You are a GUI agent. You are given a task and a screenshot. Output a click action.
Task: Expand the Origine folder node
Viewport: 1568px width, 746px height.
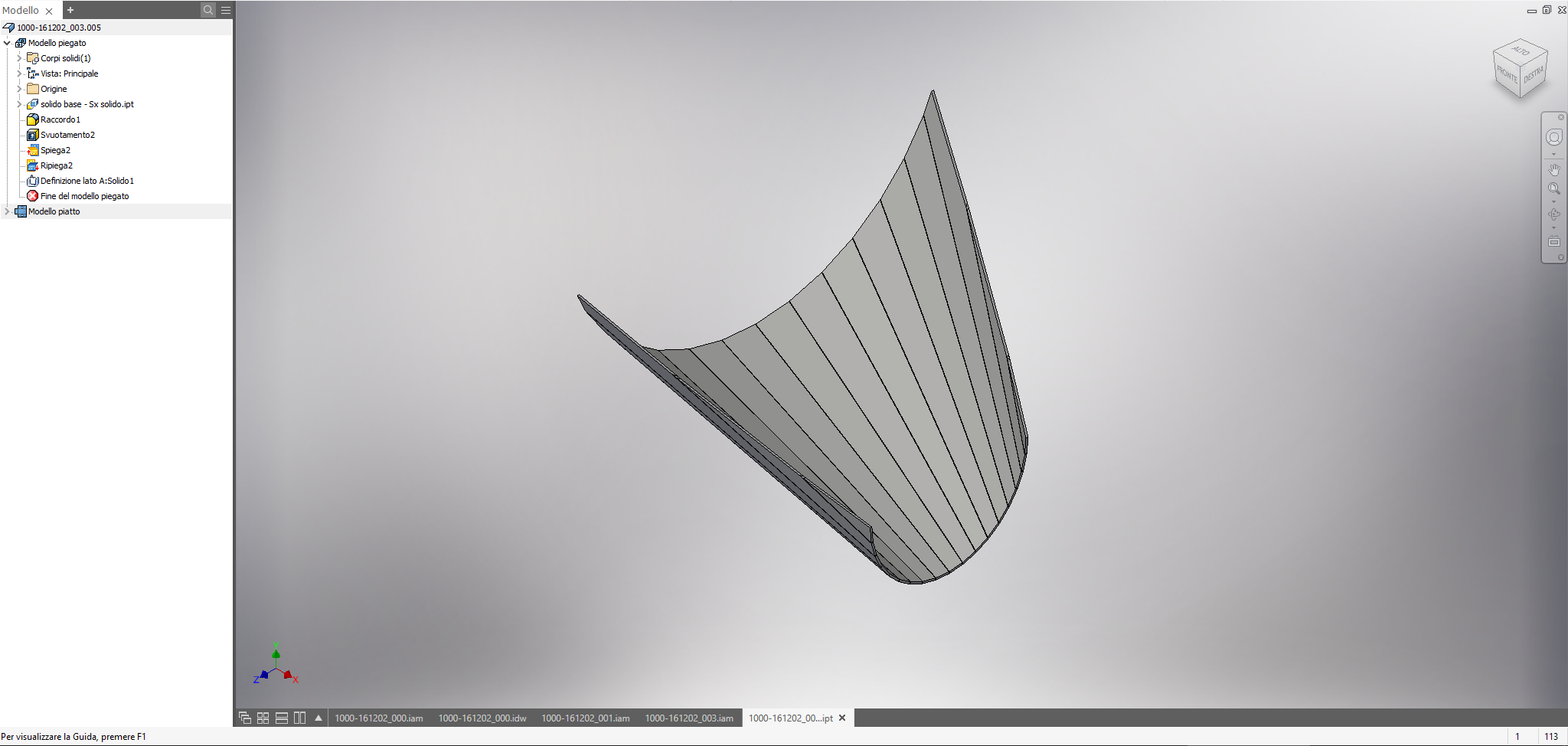coord(19,89)
